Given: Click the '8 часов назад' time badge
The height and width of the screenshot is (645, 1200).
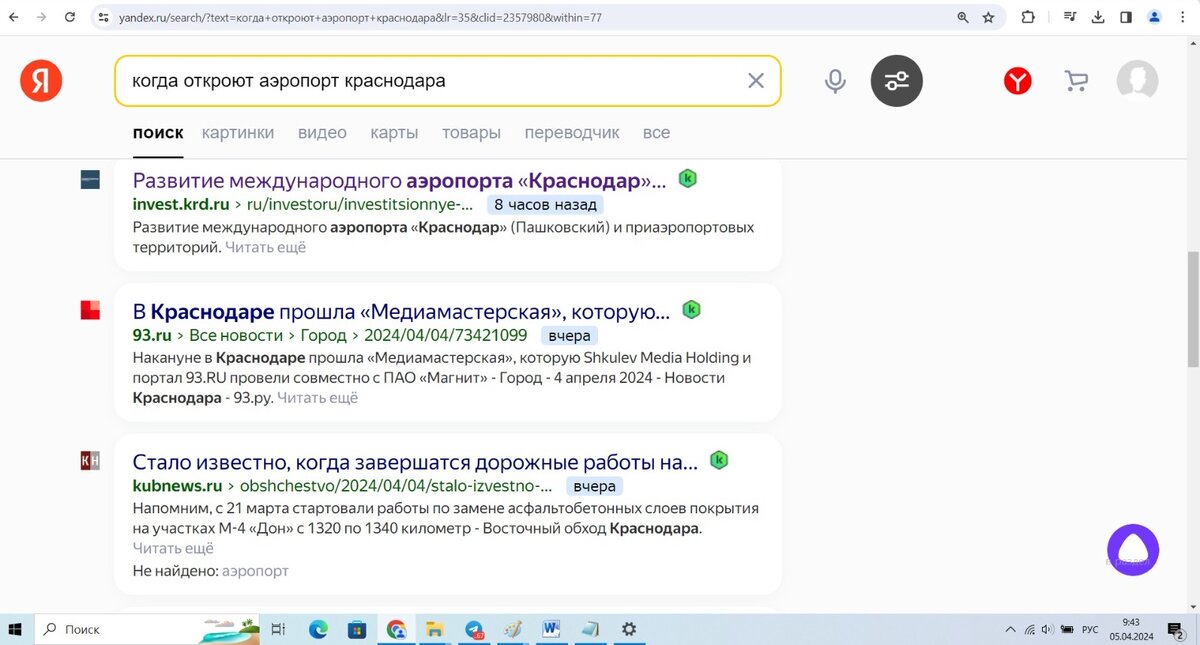Looking at the screenshot, I should pos(545,205).
